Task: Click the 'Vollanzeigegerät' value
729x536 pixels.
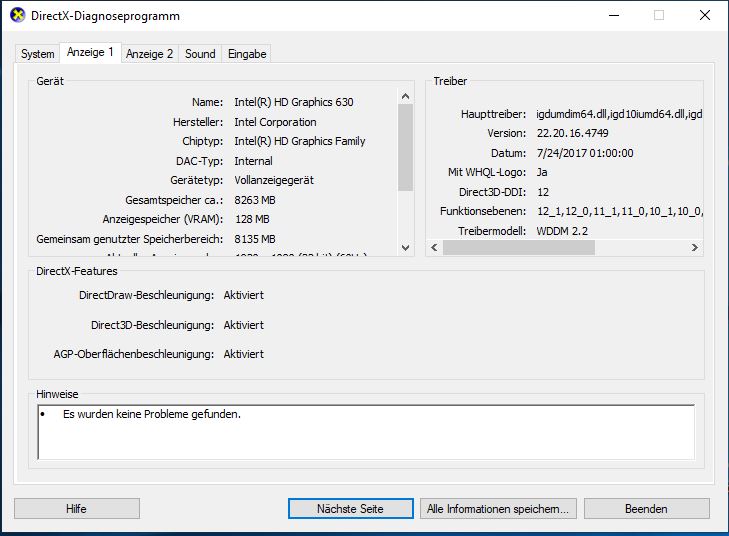Action: point(274,180)
